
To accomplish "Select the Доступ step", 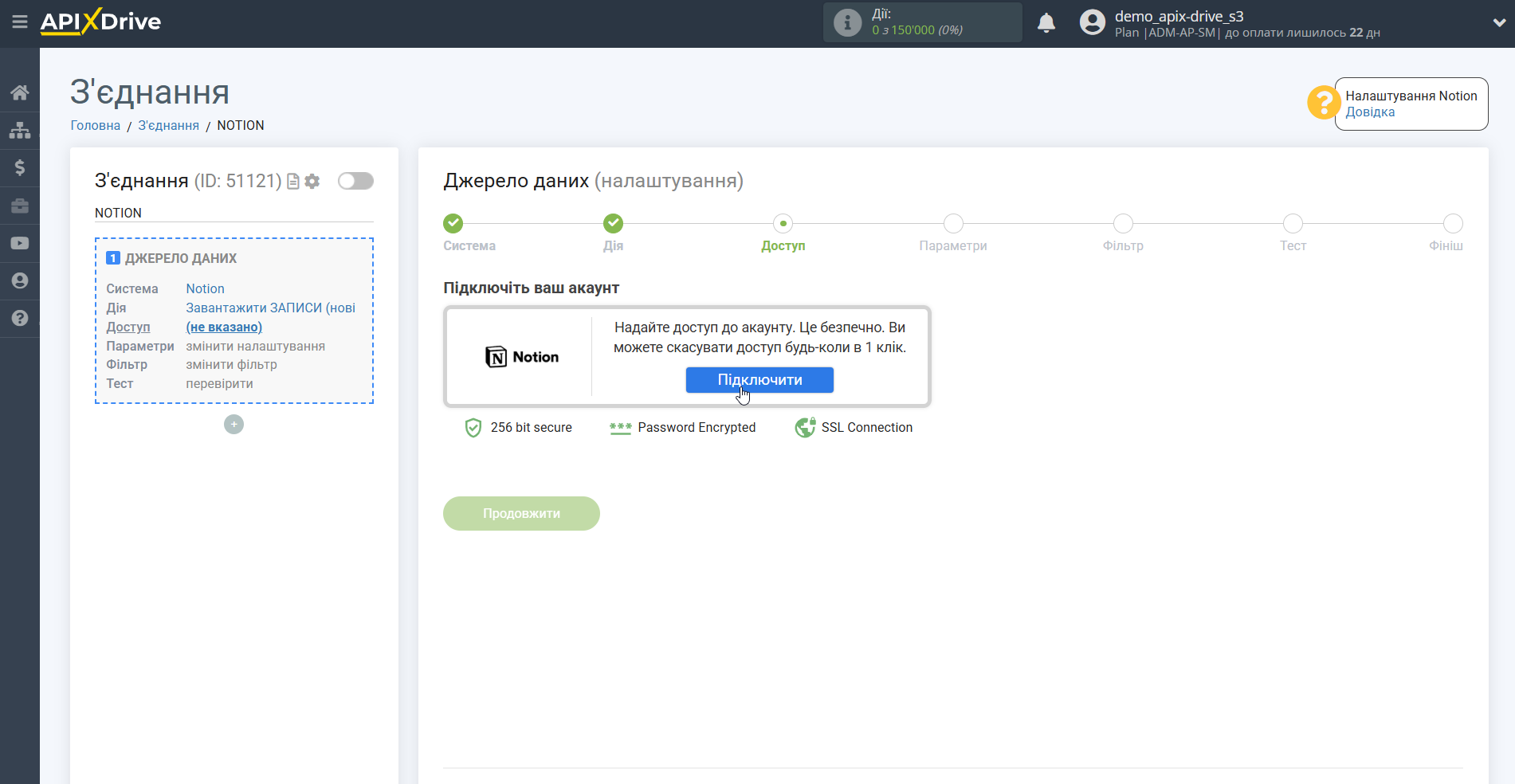I will click(783, 223).
